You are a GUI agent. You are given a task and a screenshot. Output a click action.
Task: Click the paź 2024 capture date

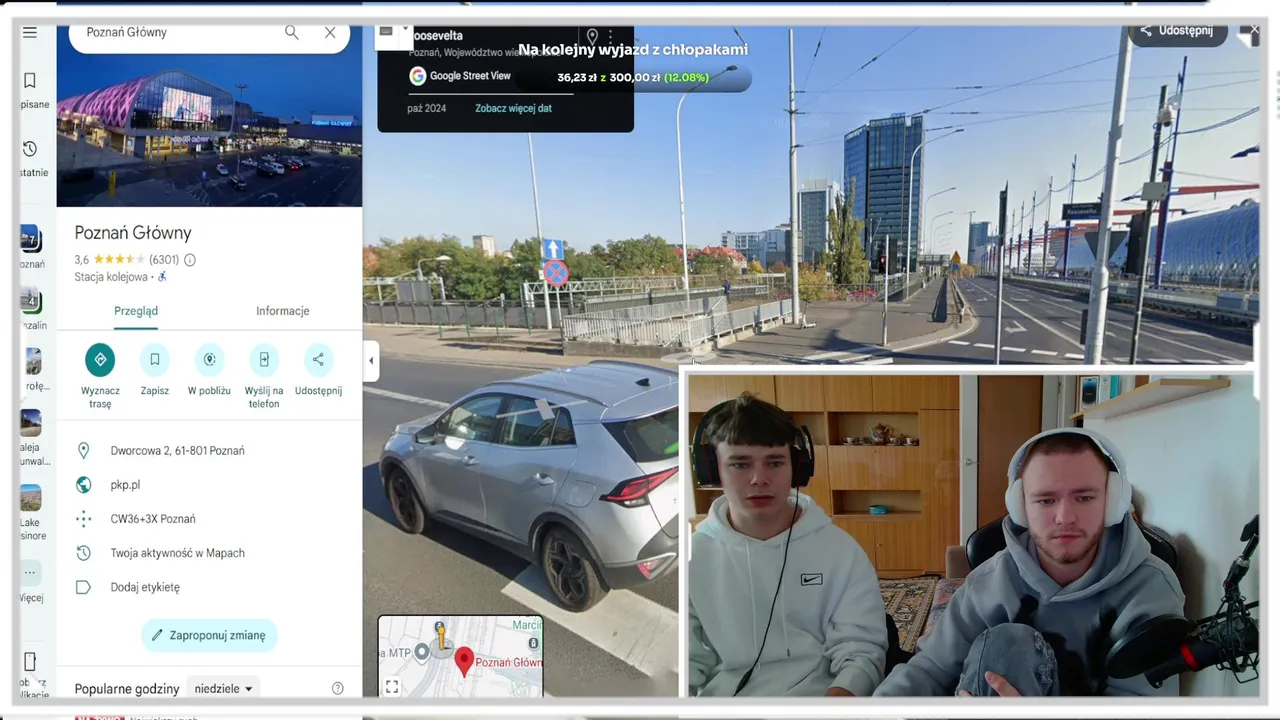click(427, 108)
